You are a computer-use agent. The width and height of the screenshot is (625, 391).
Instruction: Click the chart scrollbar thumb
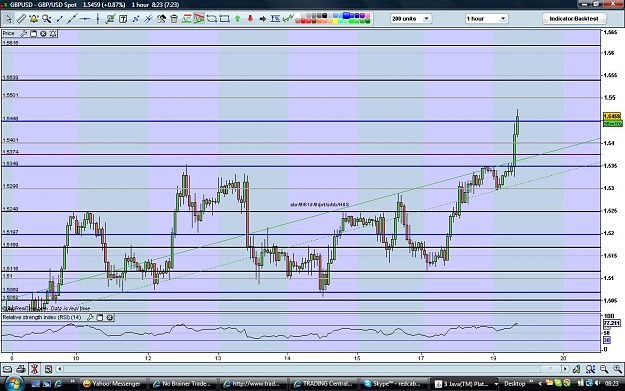click(550, 369)
